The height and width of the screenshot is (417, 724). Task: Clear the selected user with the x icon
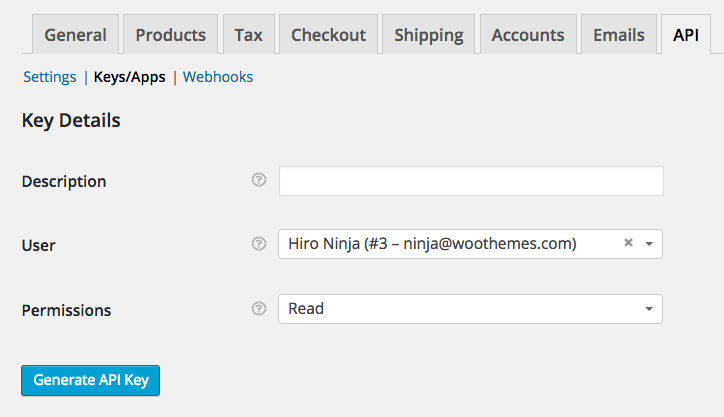click(628, 242)
